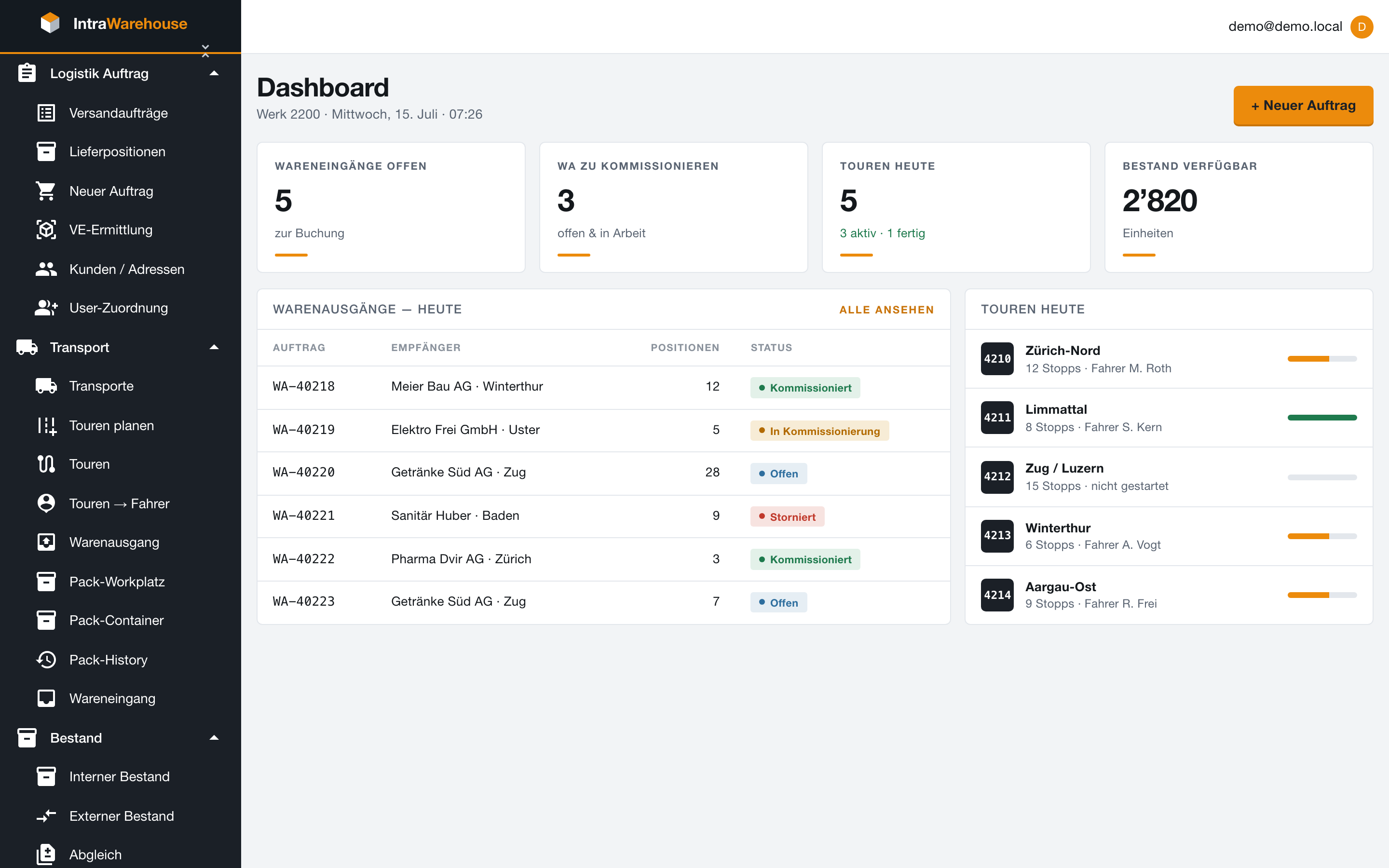Image resolution: width=1389 pixels, height=868 pixels.
Task: Collapse the Logistik Auftrag section arrow
Action: pos(214,73)
